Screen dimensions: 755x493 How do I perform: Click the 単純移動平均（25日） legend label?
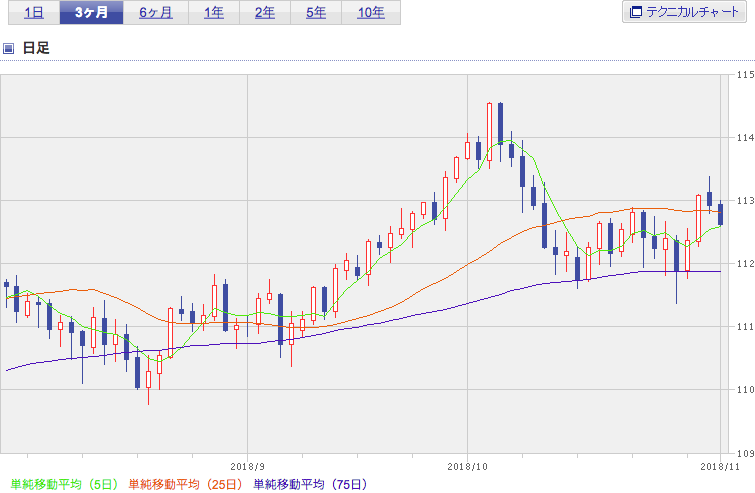tap(185, 484)
